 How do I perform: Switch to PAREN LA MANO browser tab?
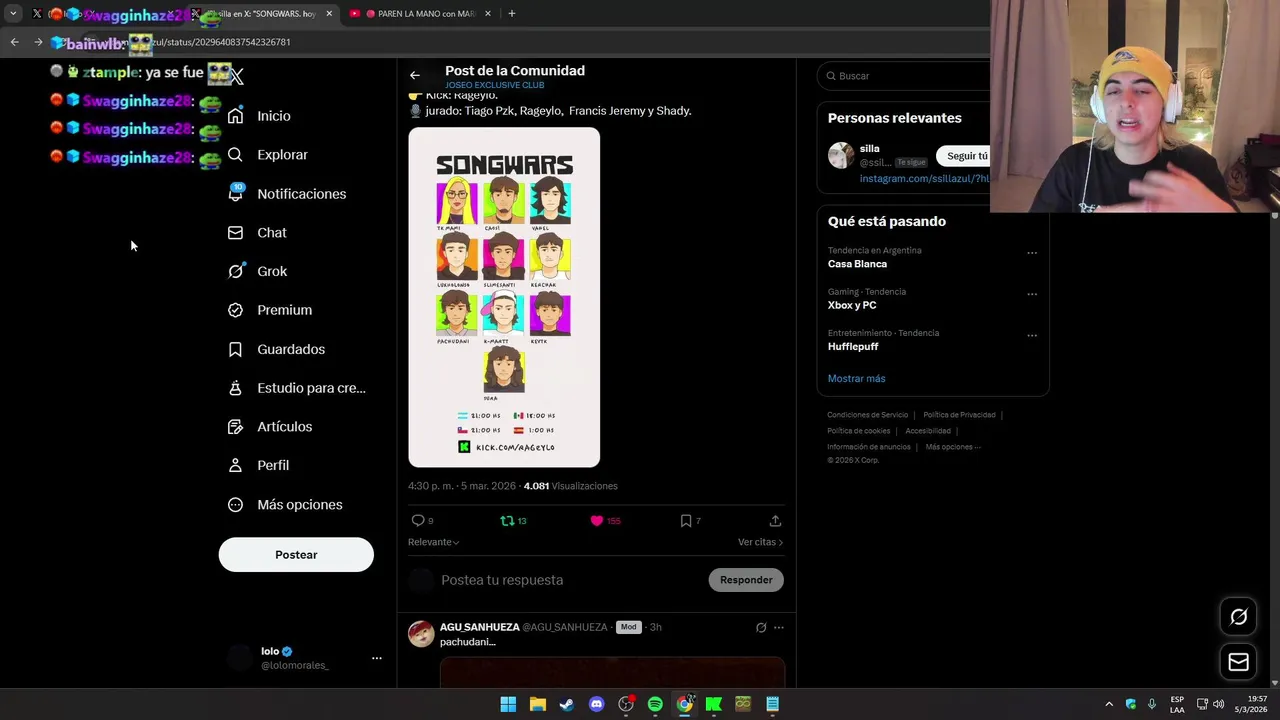pyautogui.click(x=418, y=14)
